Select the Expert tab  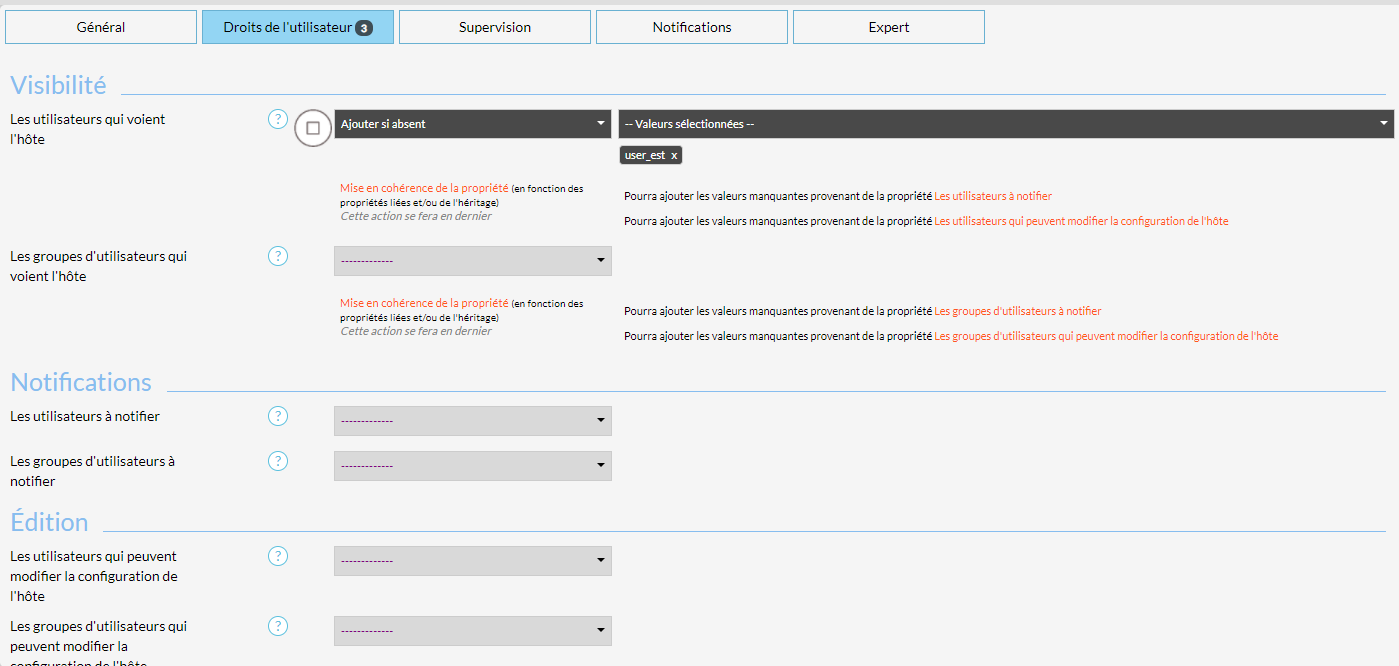click(889, 27)
